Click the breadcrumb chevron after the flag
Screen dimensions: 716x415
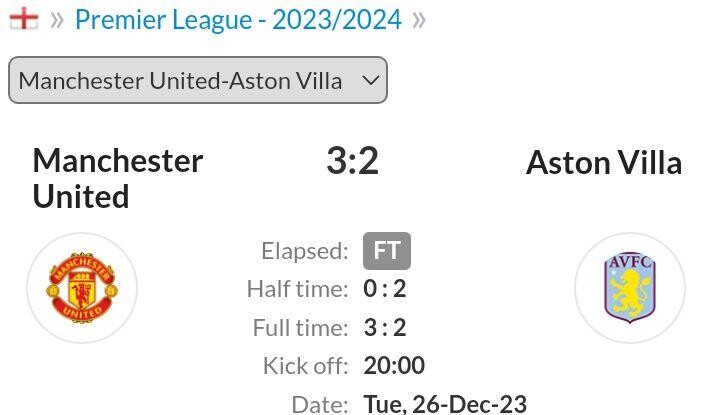coord(57,20)
